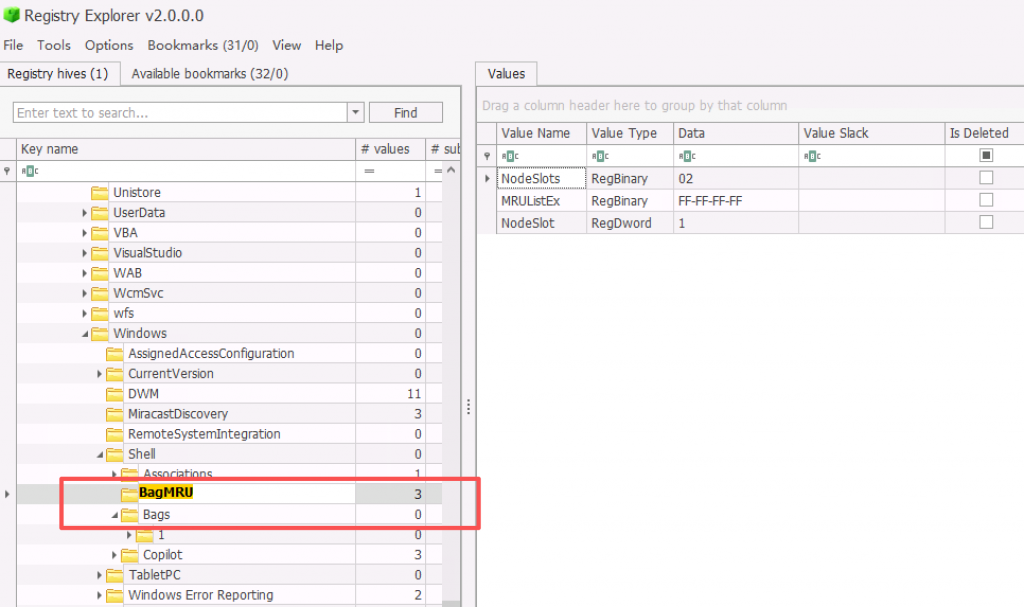This screenshot has width=1024, height=607.
Task: Click the Find button
Action: click(x=405, y=113)
